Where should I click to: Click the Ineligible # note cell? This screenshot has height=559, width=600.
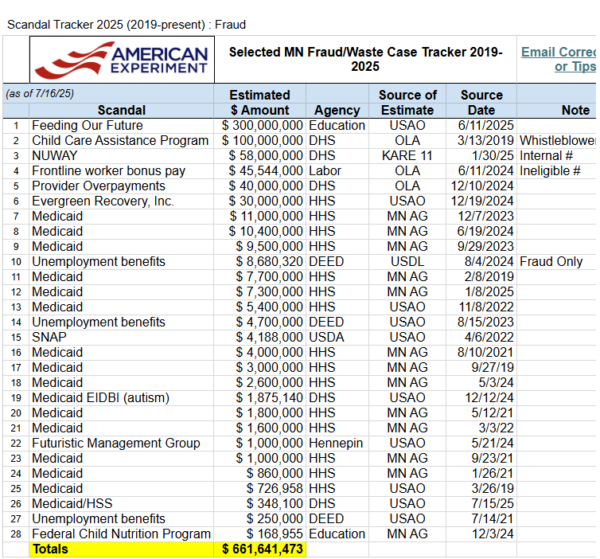pos(556,171)
